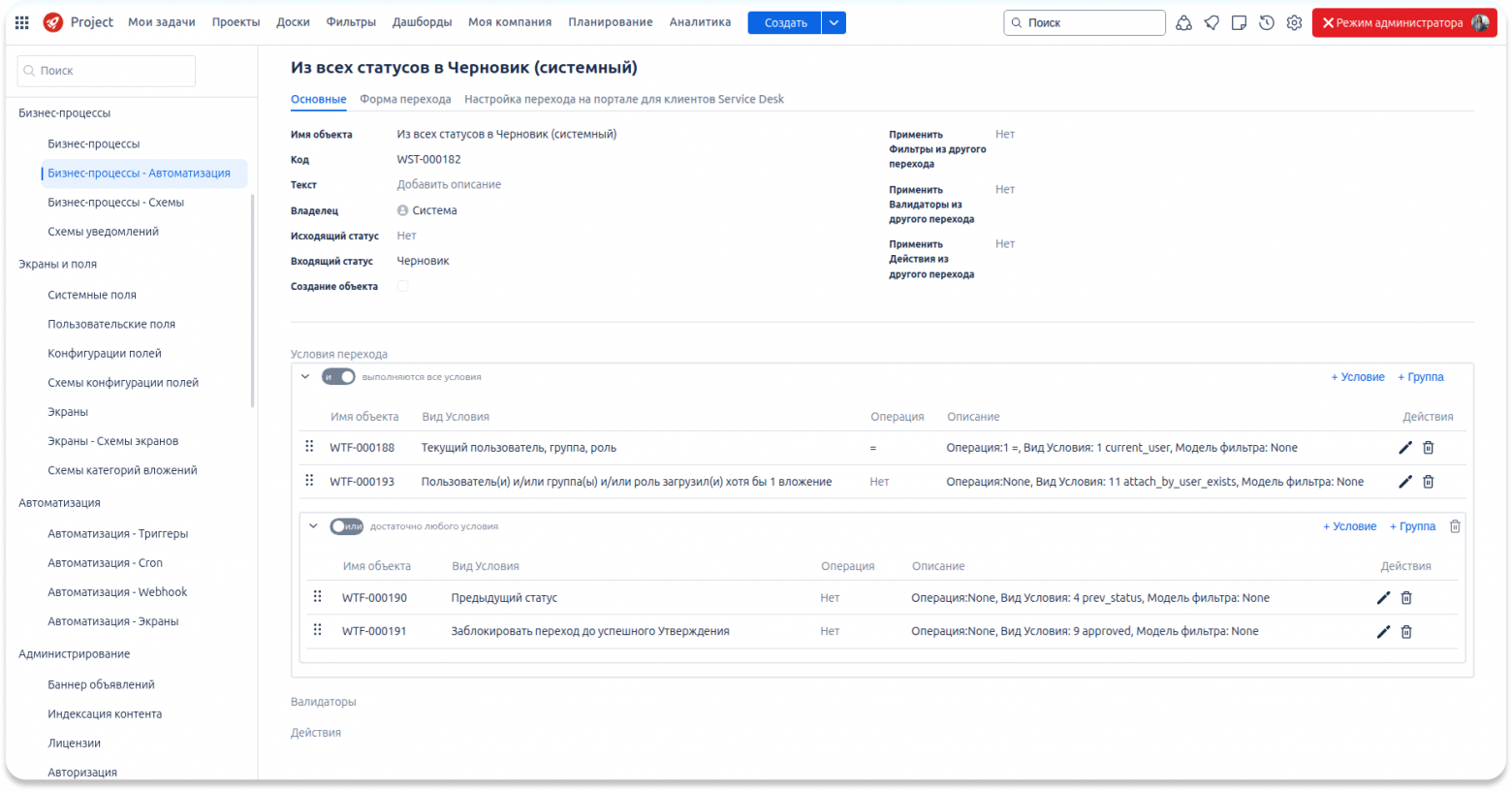Viewport: 1512px width, 791px height.
Task: Focus the sidebar Поиск field
Action: point(107,71)
